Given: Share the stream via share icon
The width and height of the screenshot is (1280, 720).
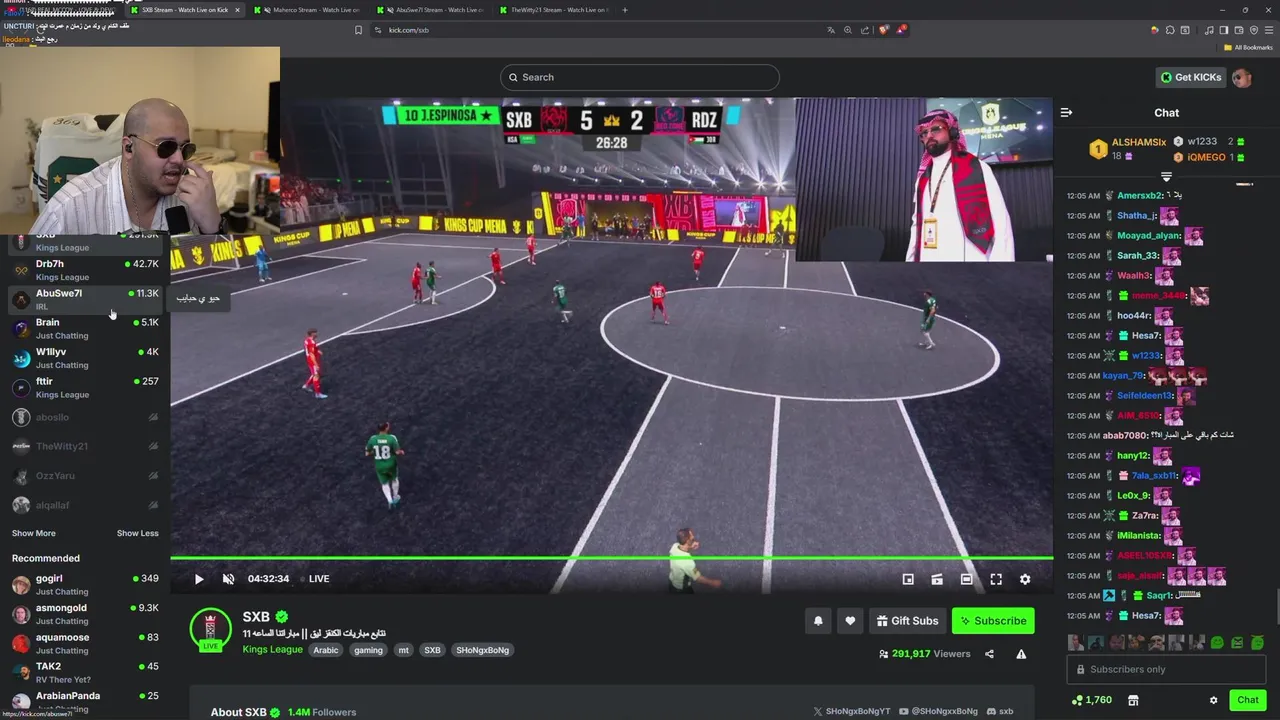Looking at the screenshot, I should coord(989,654).
